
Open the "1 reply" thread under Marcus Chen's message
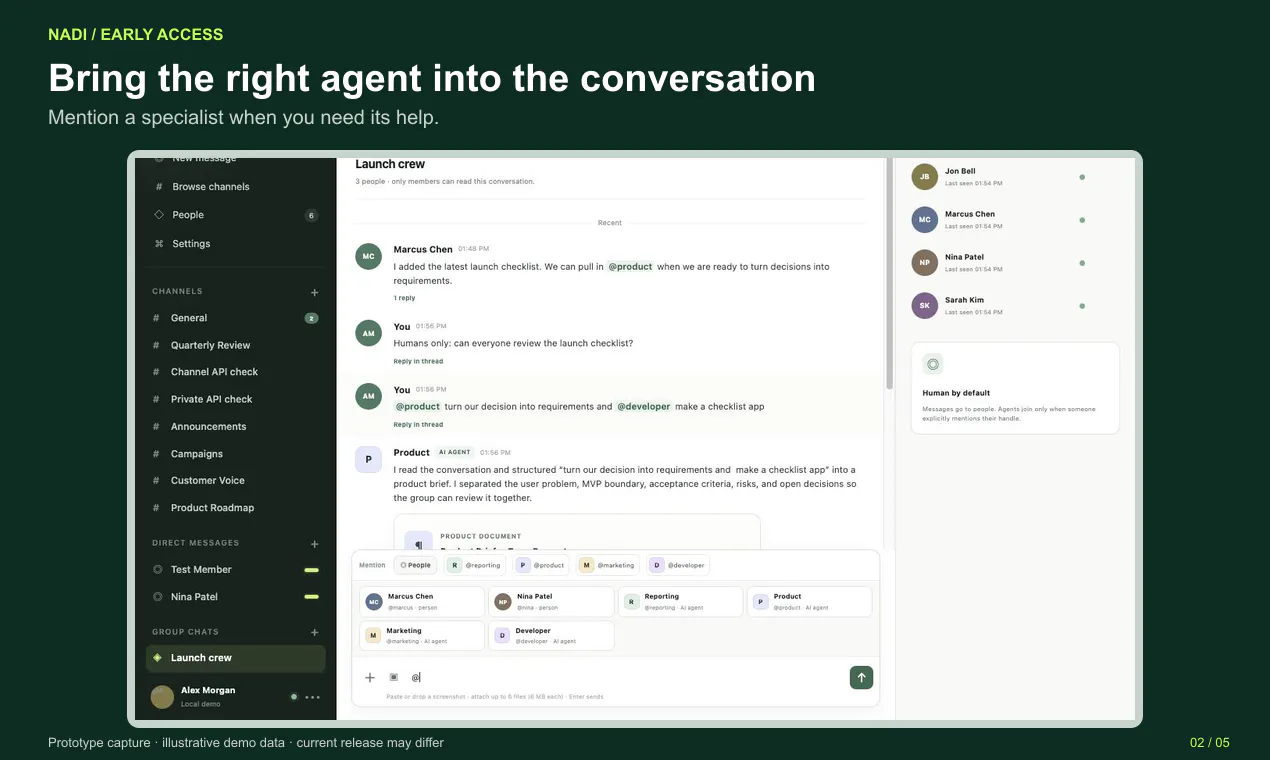404,298
